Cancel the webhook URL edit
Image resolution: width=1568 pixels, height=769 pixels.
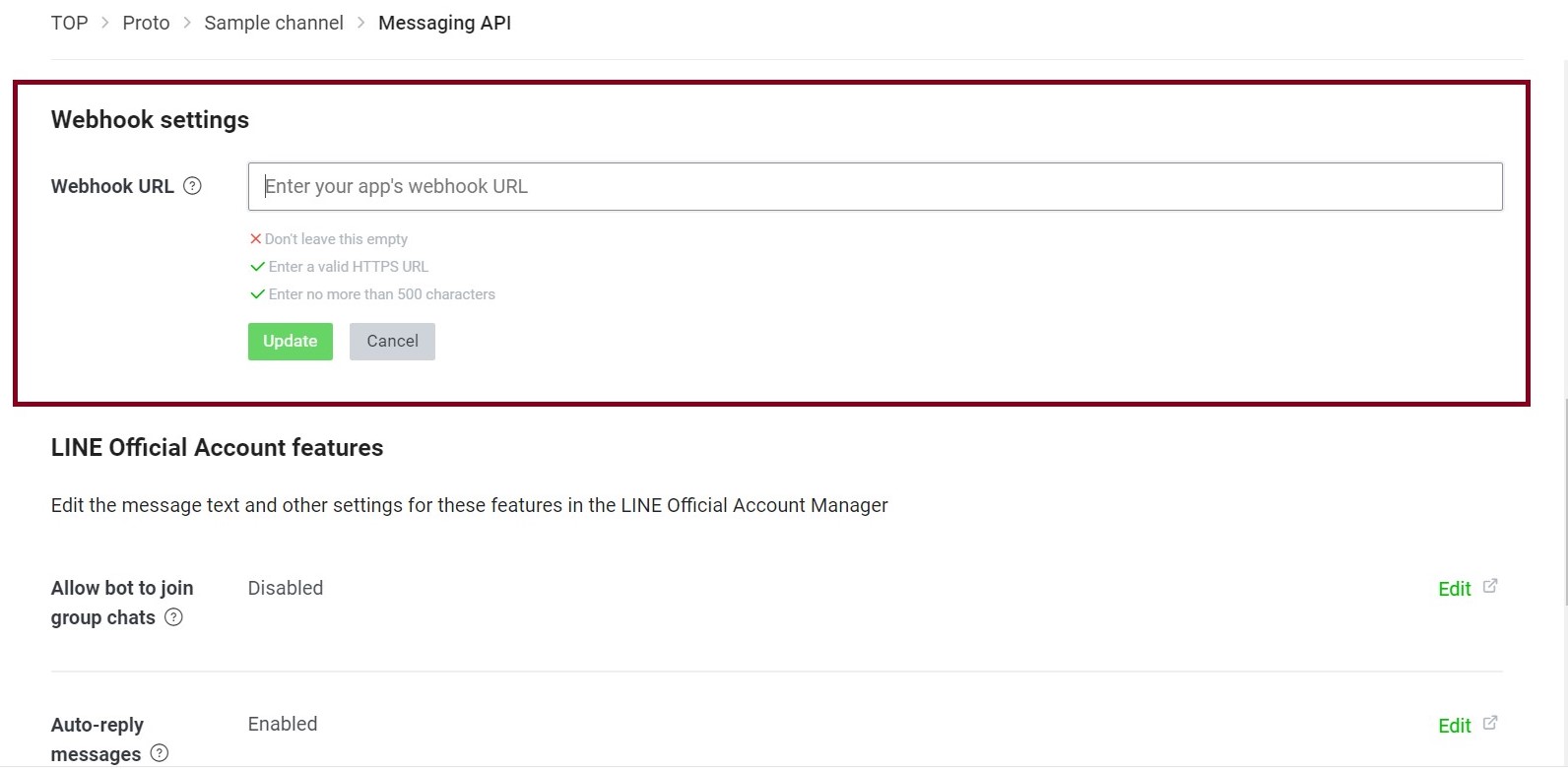pos(392,342)
